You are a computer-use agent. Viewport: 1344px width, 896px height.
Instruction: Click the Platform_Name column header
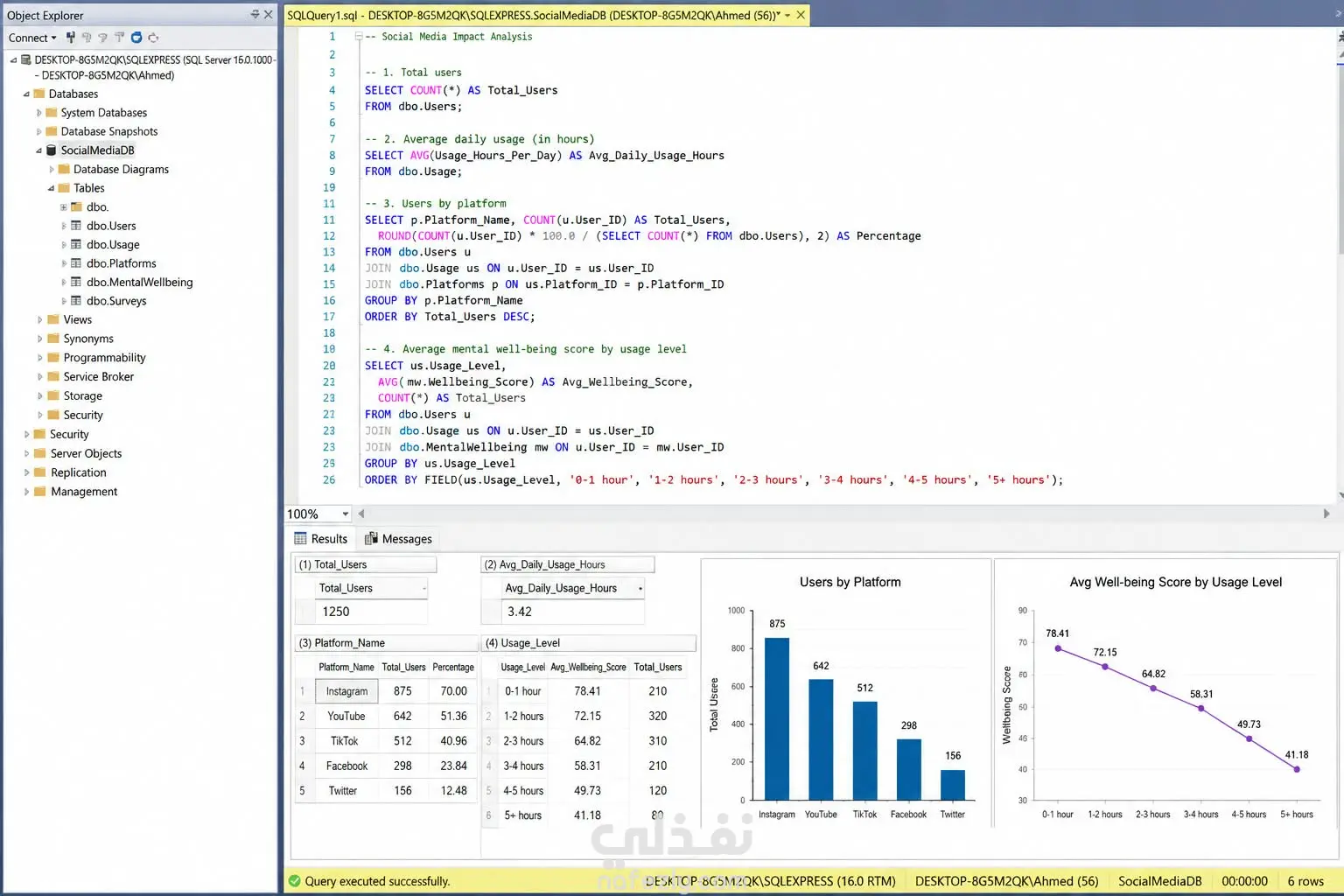[x=346, y=667]
